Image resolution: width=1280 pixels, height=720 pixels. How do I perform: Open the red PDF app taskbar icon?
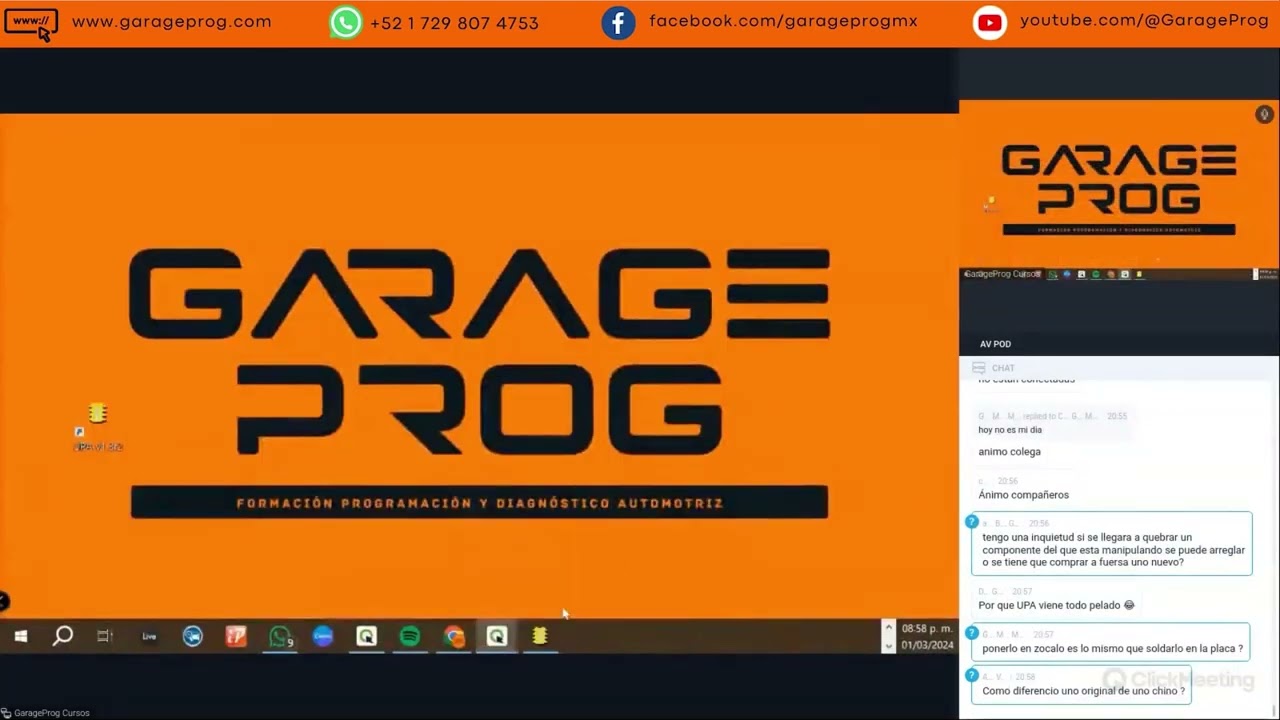[x=236, y=636]
